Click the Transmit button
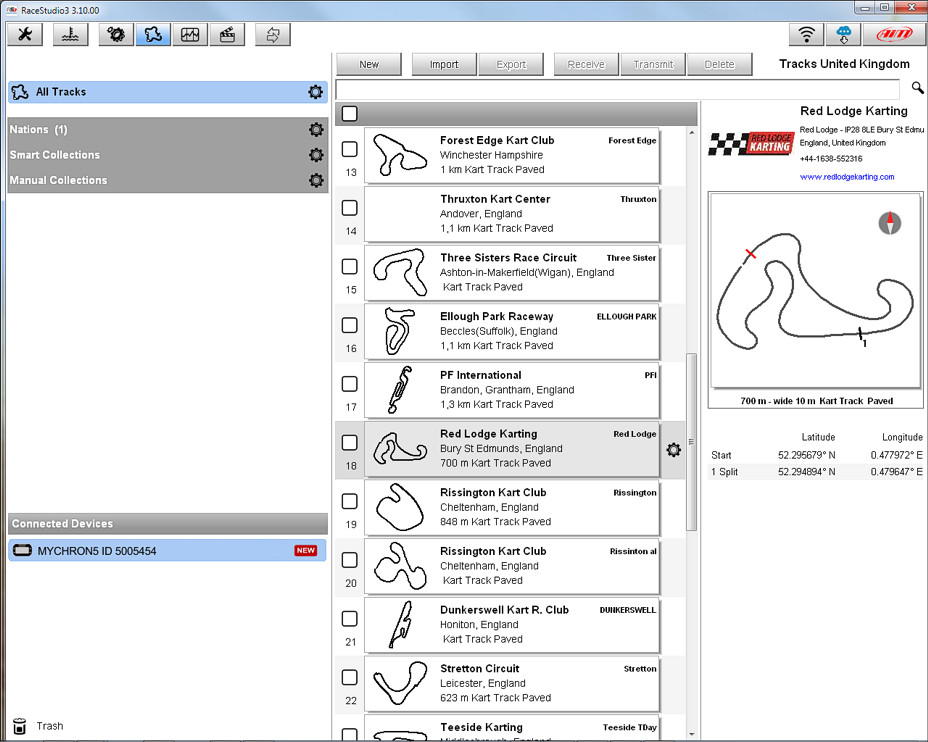Viewport: 928px width, 742px height. click(x=653, y=64)
